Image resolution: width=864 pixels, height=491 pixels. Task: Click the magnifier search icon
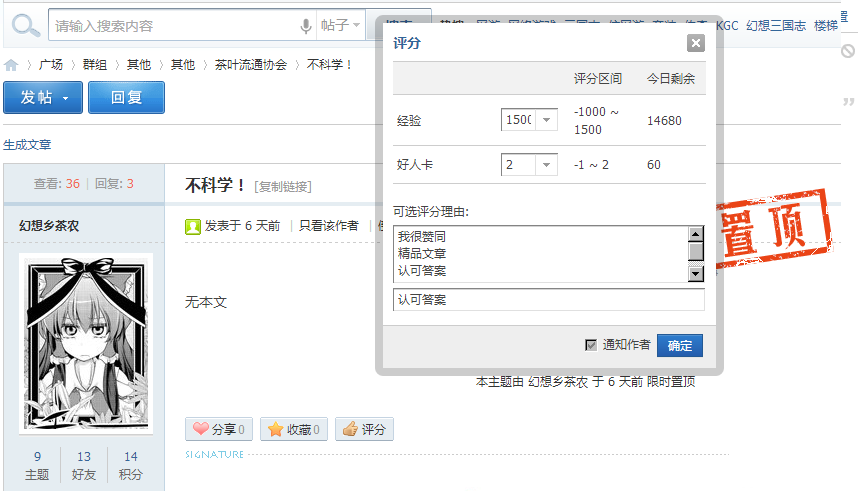[x=26, y=25]
